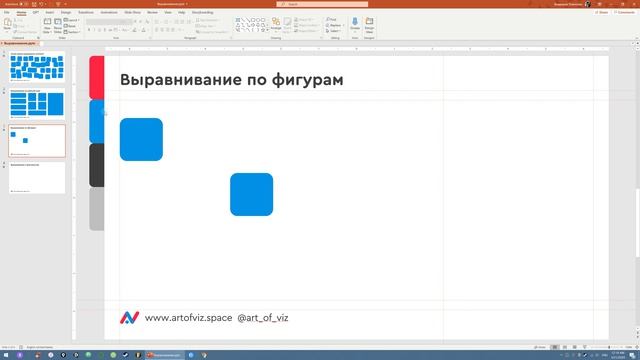The image size is (640, 360).
Task: Click the New Slide button icon
Action: [47, 22]
